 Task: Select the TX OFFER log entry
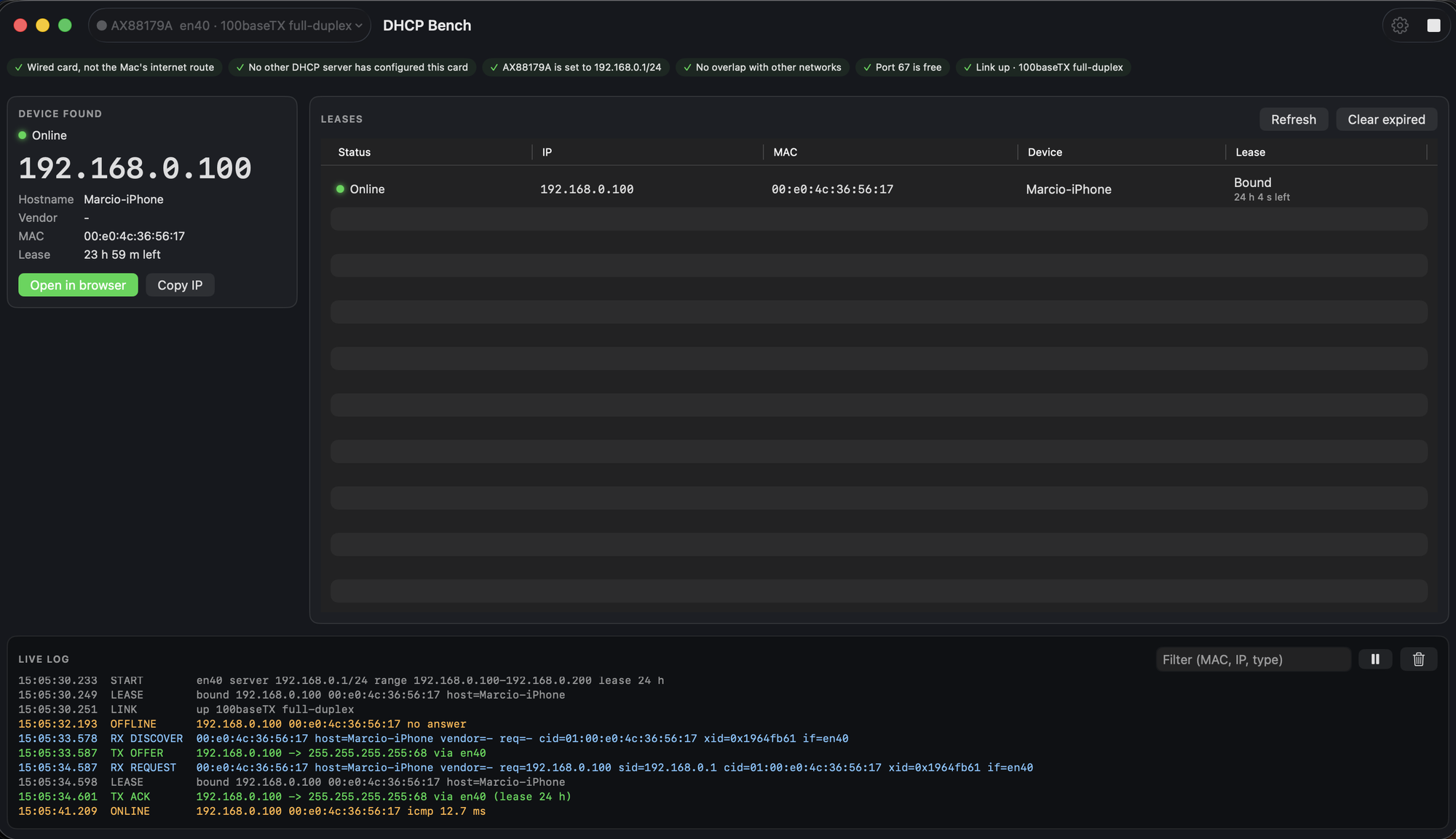(252, 753)
